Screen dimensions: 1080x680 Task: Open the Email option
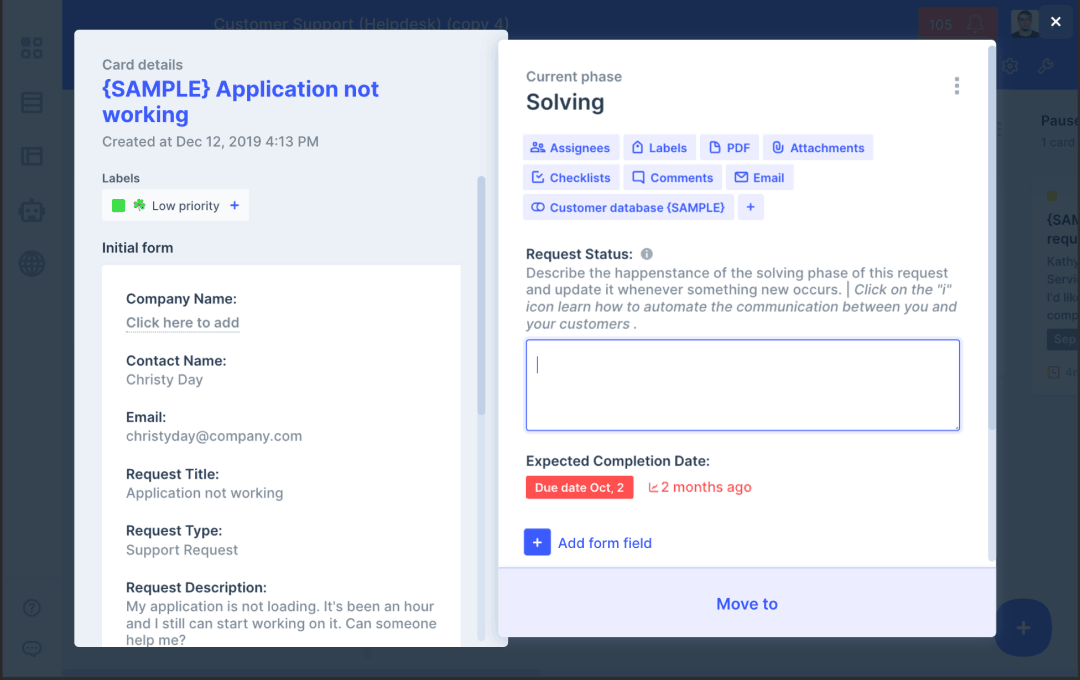758,178
